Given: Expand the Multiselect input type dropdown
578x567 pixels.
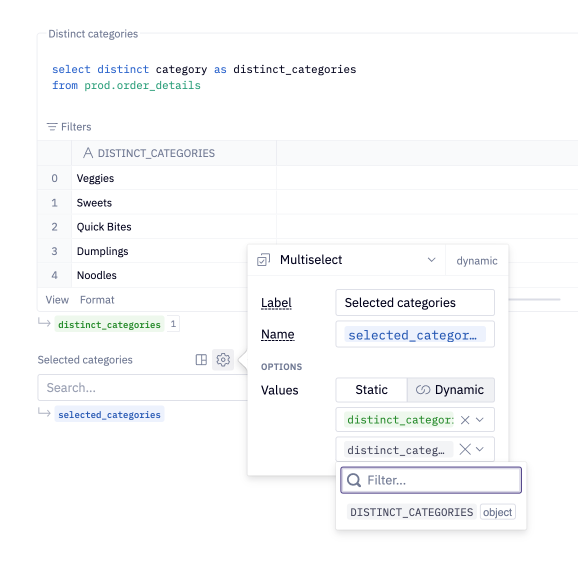Looking at the screenshot, I should click(431, 260).
